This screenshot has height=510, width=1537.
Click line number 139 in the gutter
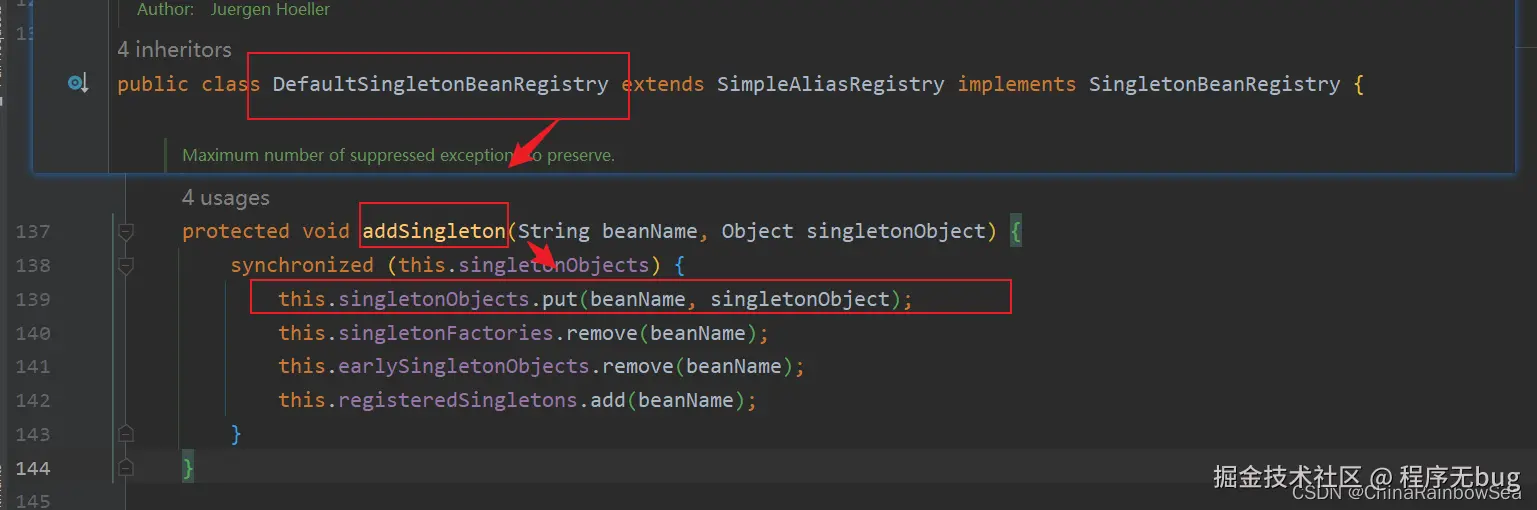click(33, 299)
